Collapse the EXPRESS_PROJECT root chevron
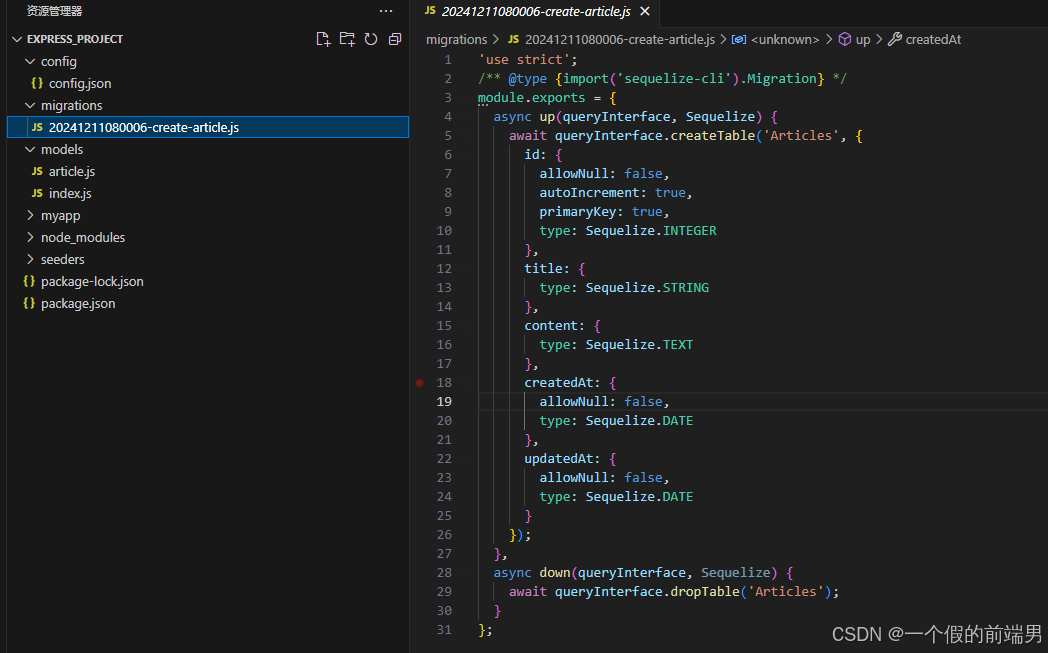This screenshot has height=653, width=1048. pyautogui.click(x=17, y=39)
